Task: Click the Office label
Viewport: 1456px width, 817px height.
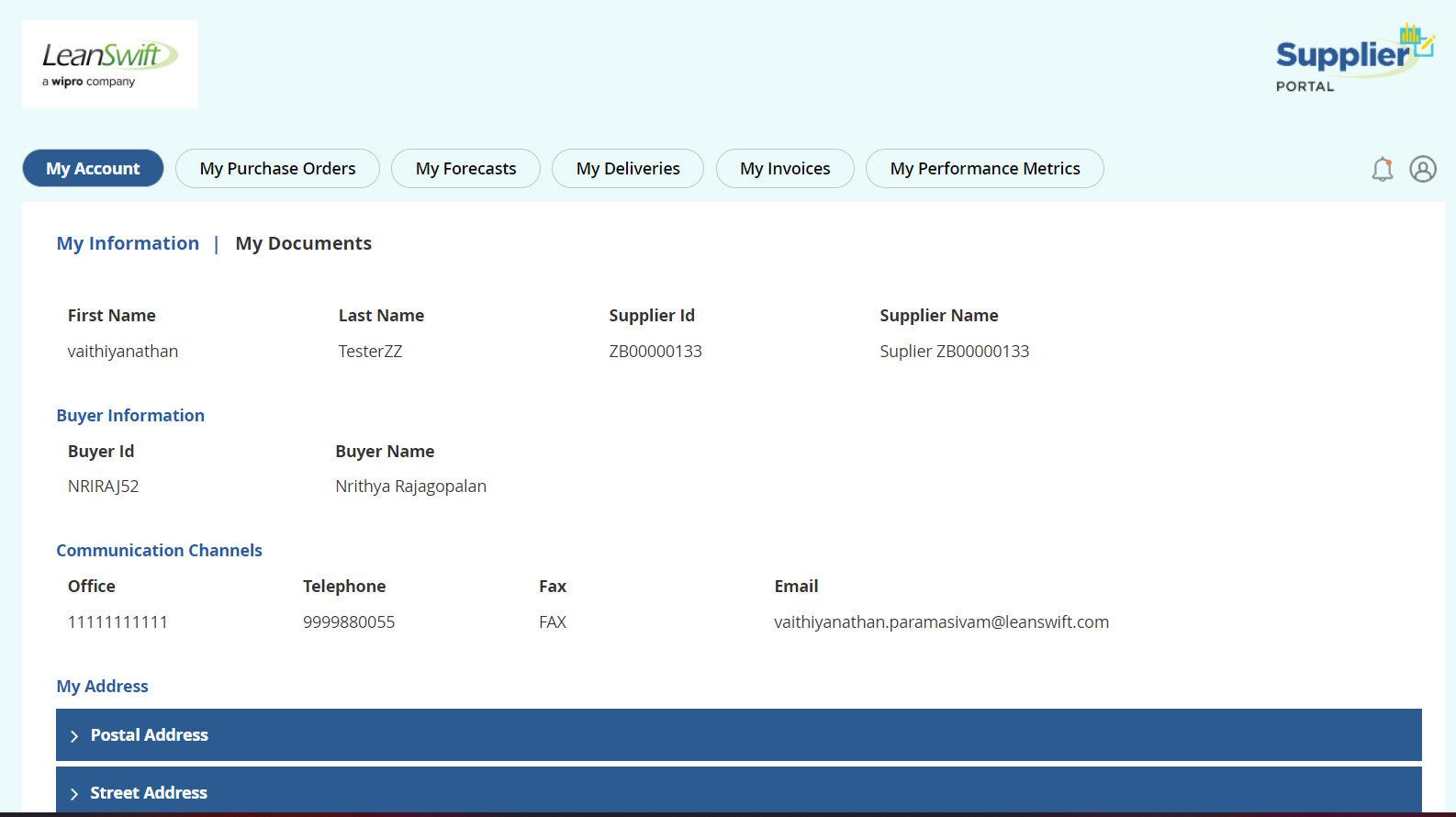Action: click(x=92, y=587)
